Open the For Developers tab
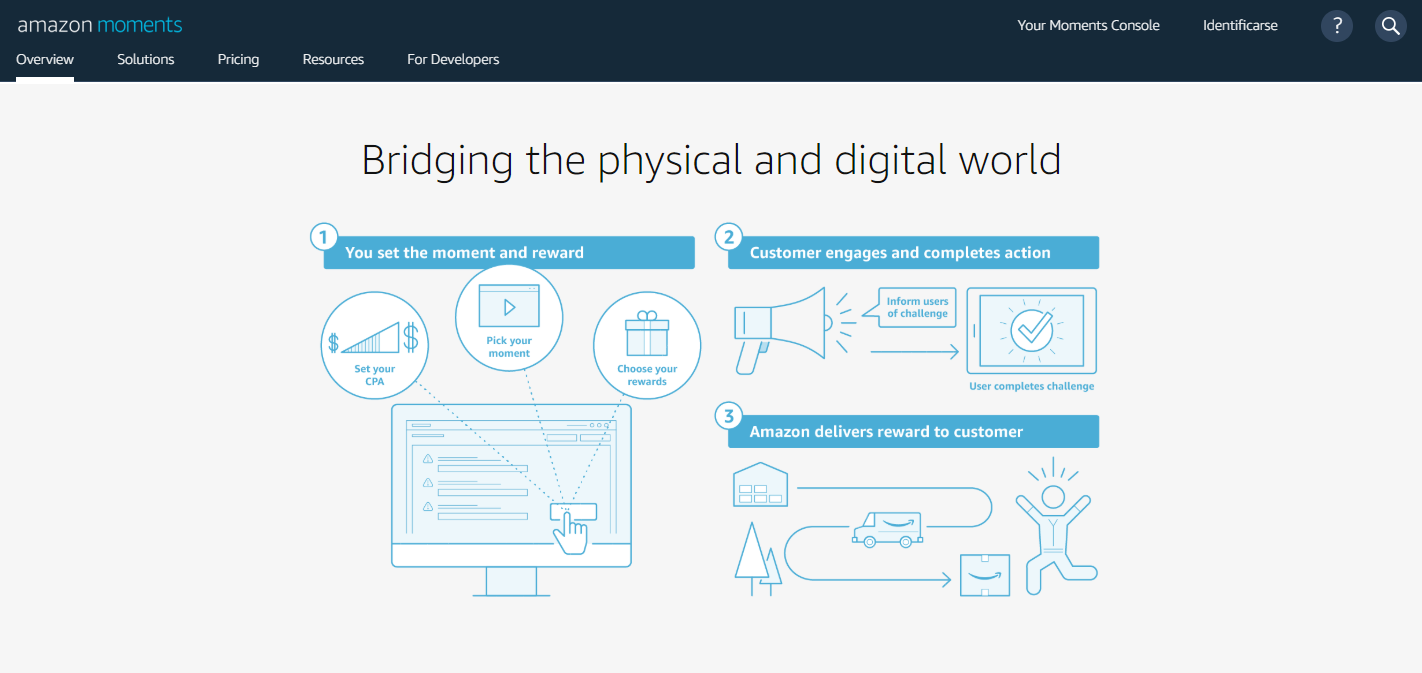Image resolution: width=1422 pixels, height=673 pixels. coord(453,59)
